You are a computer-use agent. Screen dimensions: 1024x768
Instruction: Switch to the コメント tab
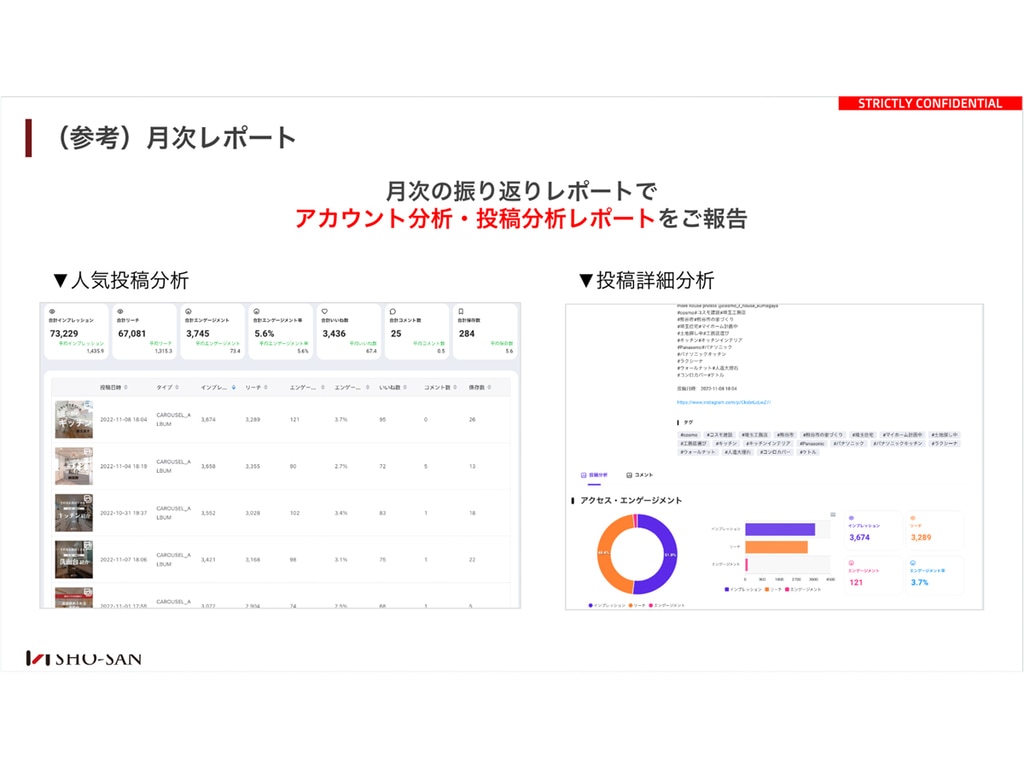[639, 475]
